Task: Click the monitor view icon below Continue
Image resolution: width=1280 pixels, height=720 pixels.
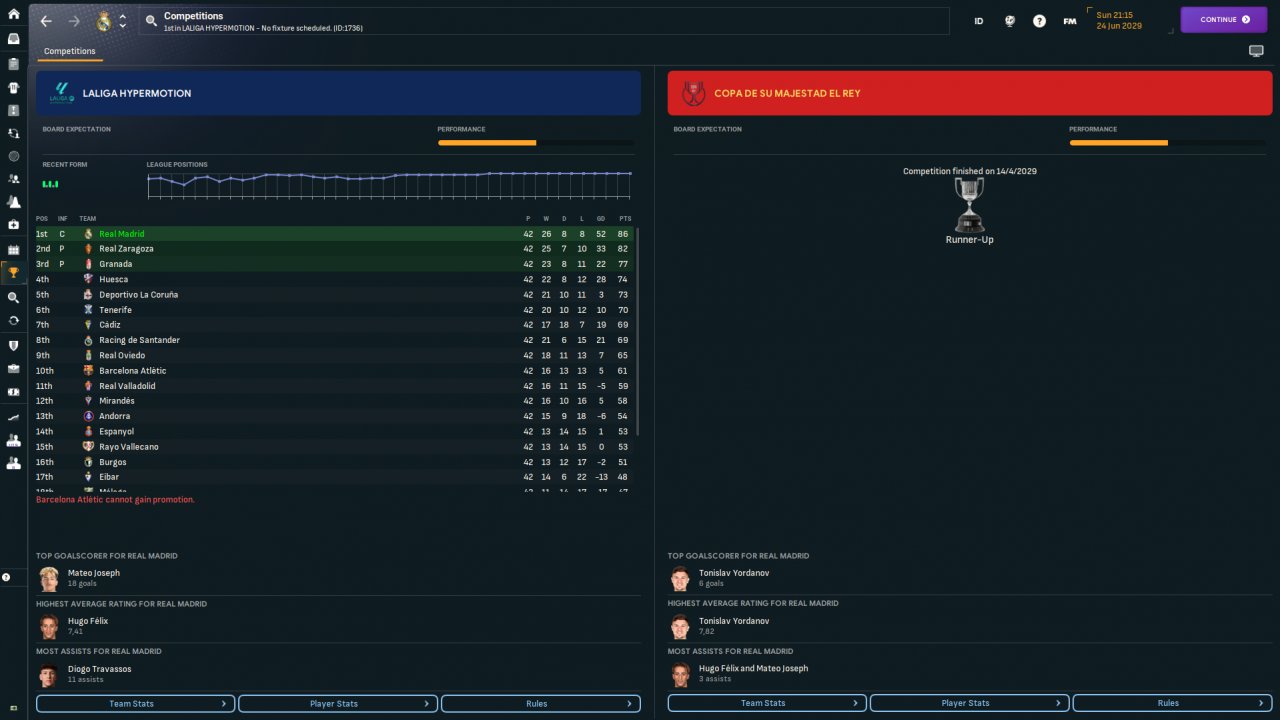Action: (1256, 51)
